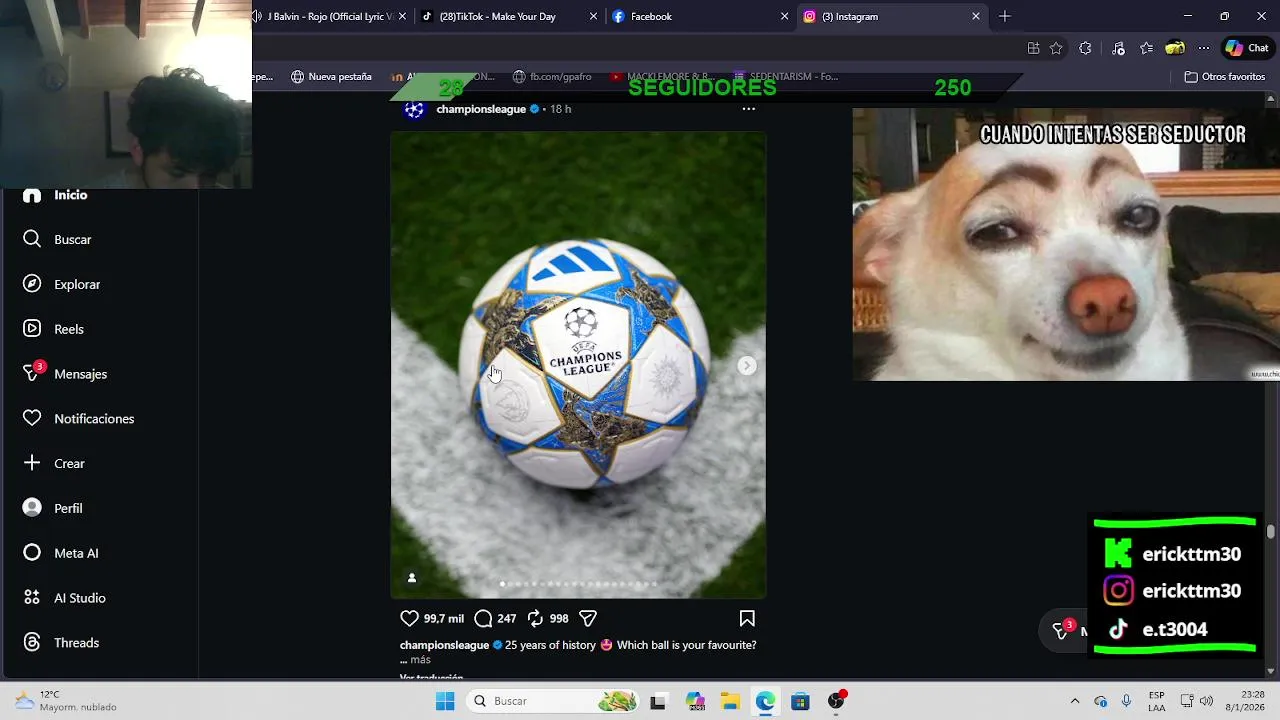Switch ESP LAA keyboard language
Viewport: 1280px width, 720px height.
(x=1157, y=701)
